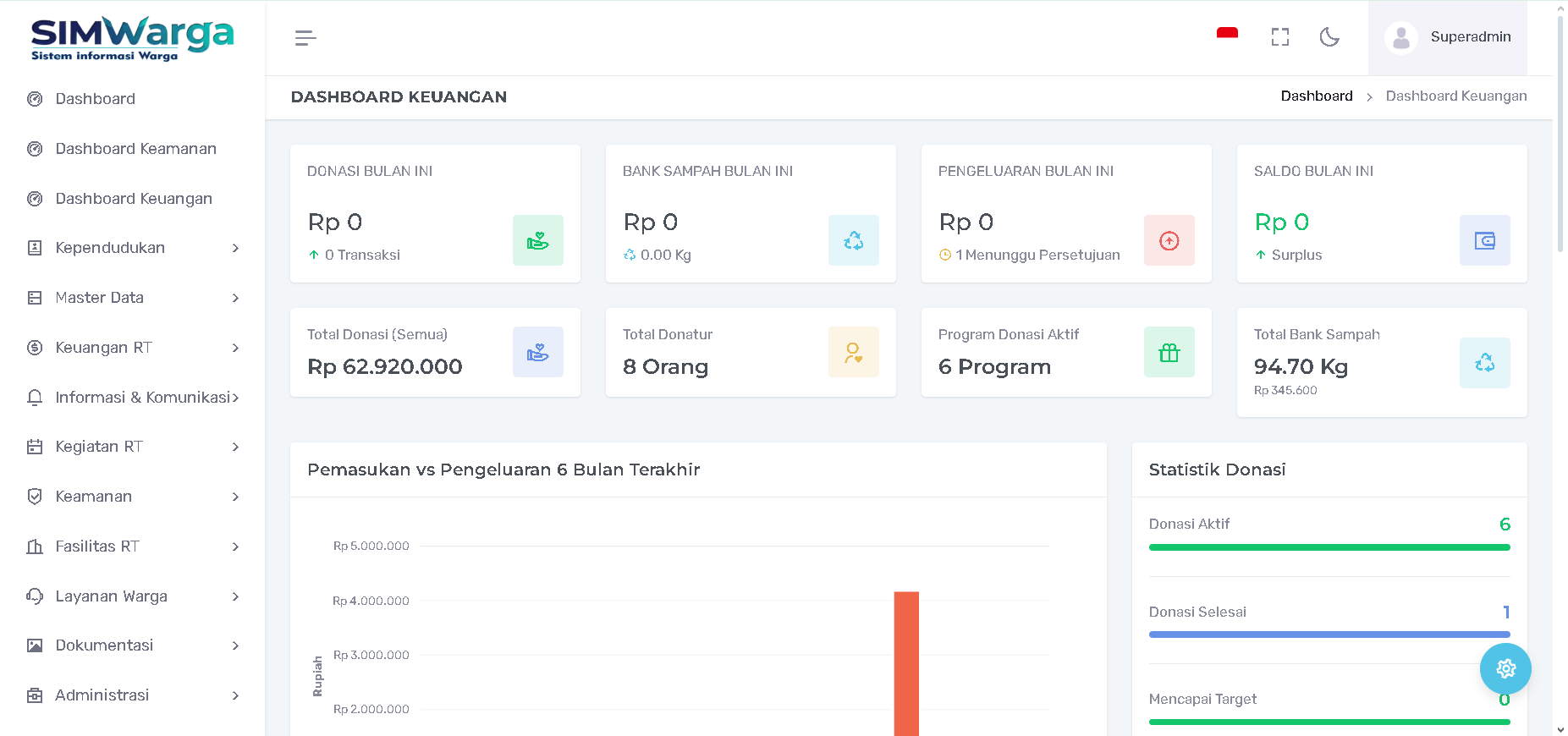
Task: Expand the Dokumentasi submenu chevron
Action: click(x=235, y=645)
